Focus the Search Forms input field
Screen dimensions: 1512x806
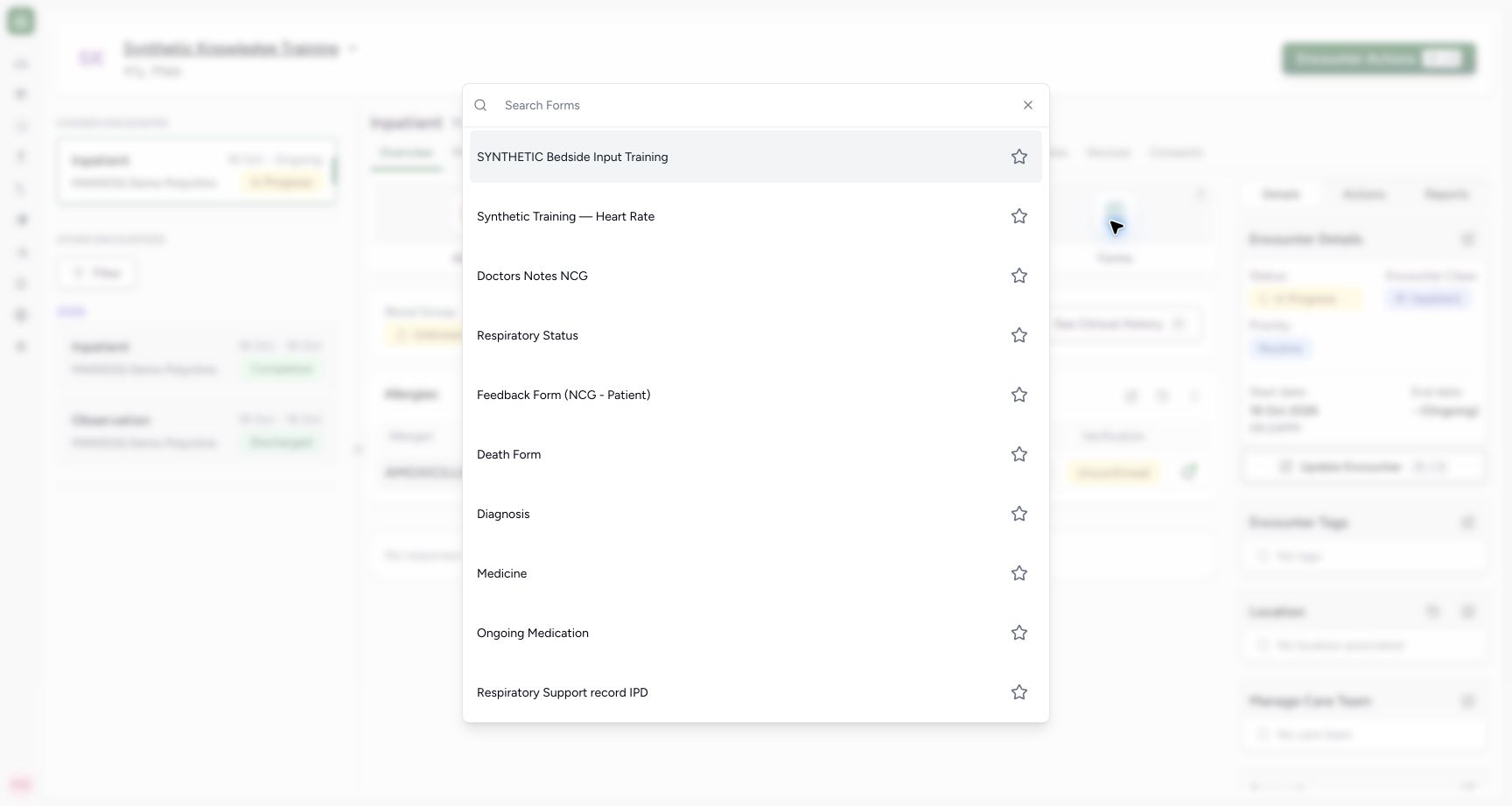(756, 105)
